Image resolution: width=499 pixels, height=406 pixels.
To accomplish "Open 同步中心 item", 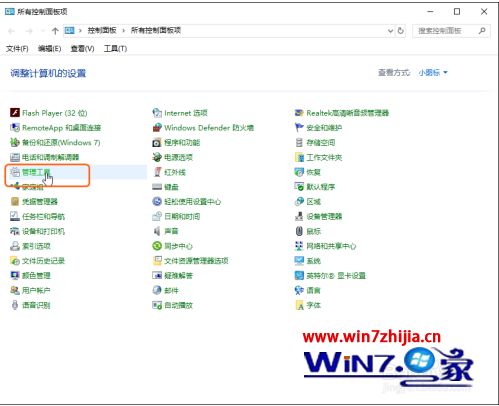I will [173, 246].
